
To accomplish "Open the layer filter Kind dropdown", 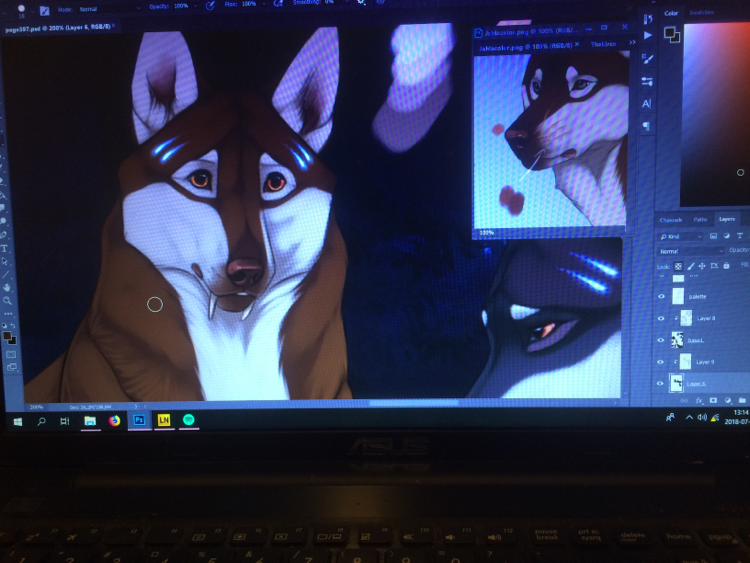I will pos(681,236).
